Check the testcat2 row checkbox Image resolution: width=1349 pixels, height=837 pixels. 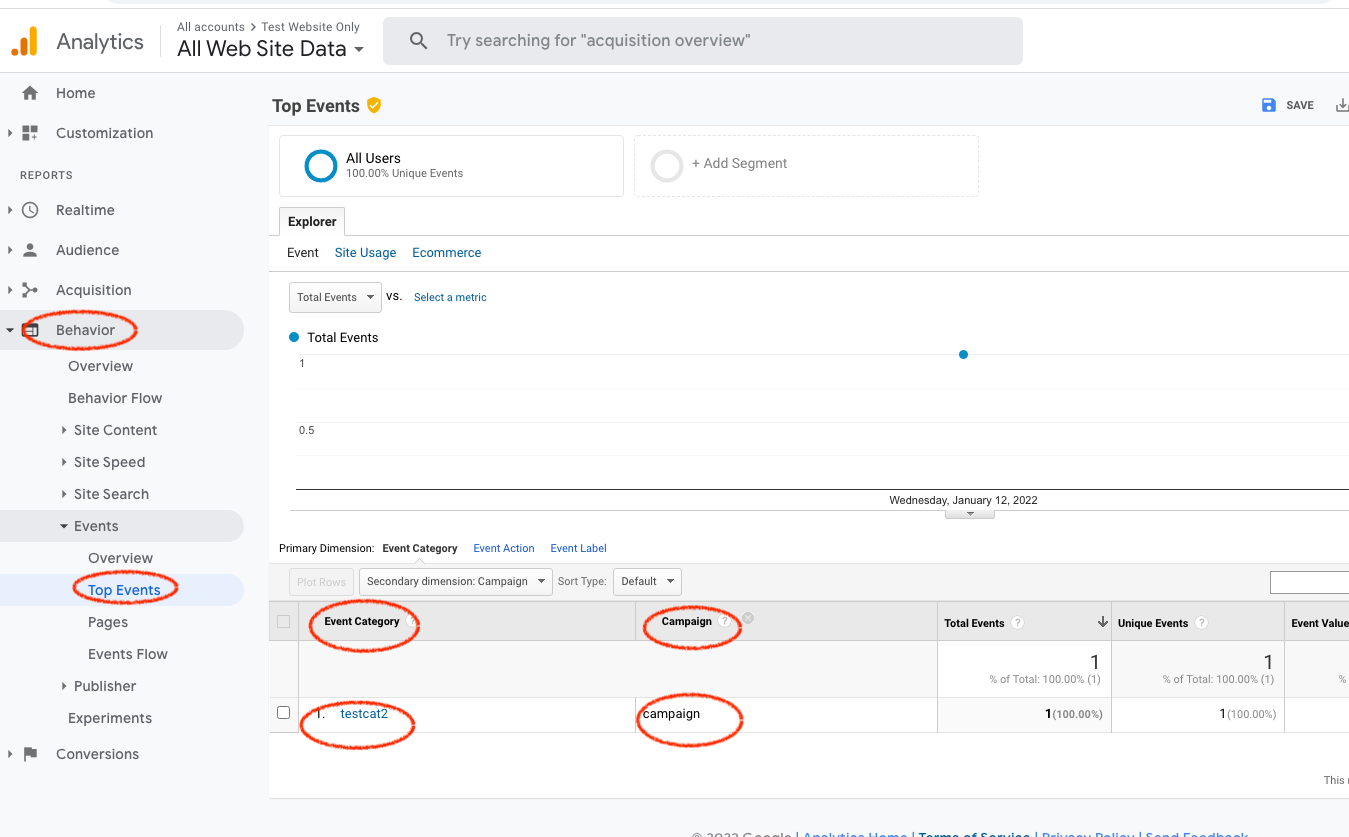[x=283, y=713]
